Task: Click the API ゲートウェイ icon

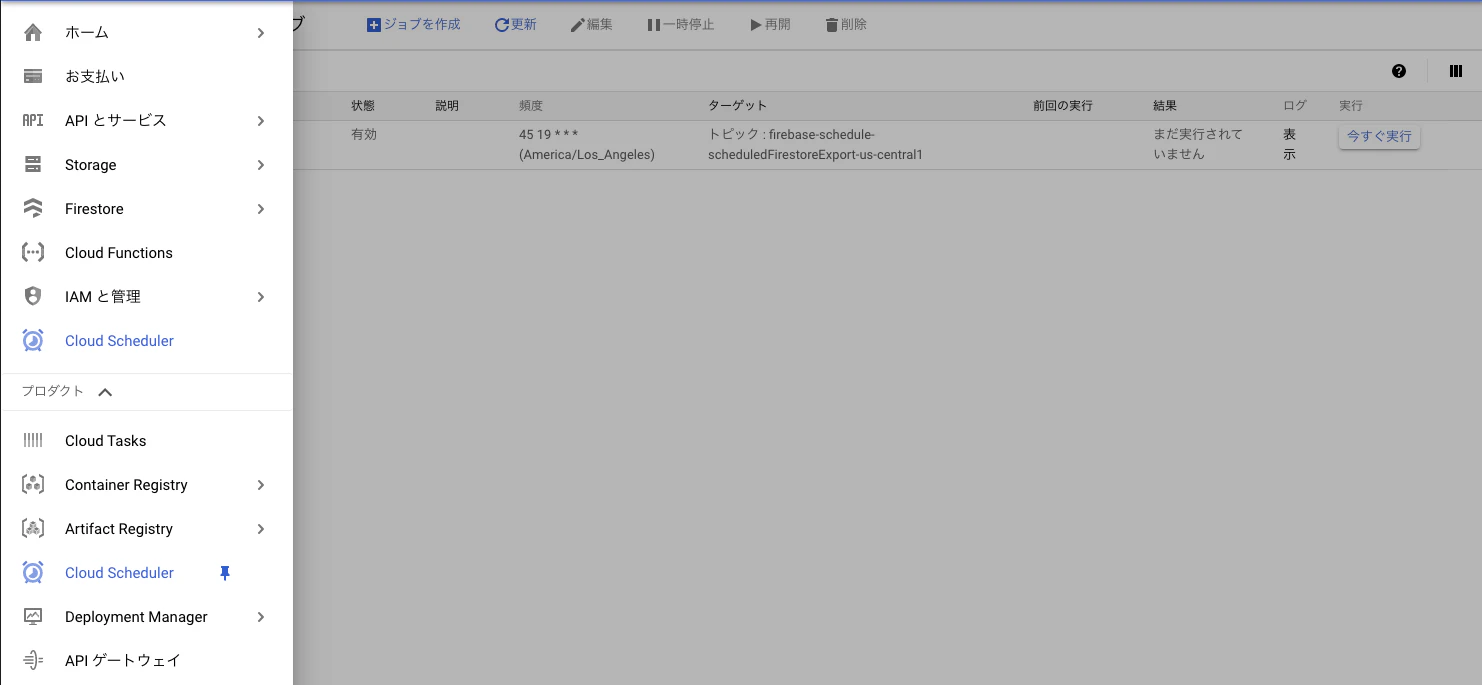Action: click(x=33, y=661)
